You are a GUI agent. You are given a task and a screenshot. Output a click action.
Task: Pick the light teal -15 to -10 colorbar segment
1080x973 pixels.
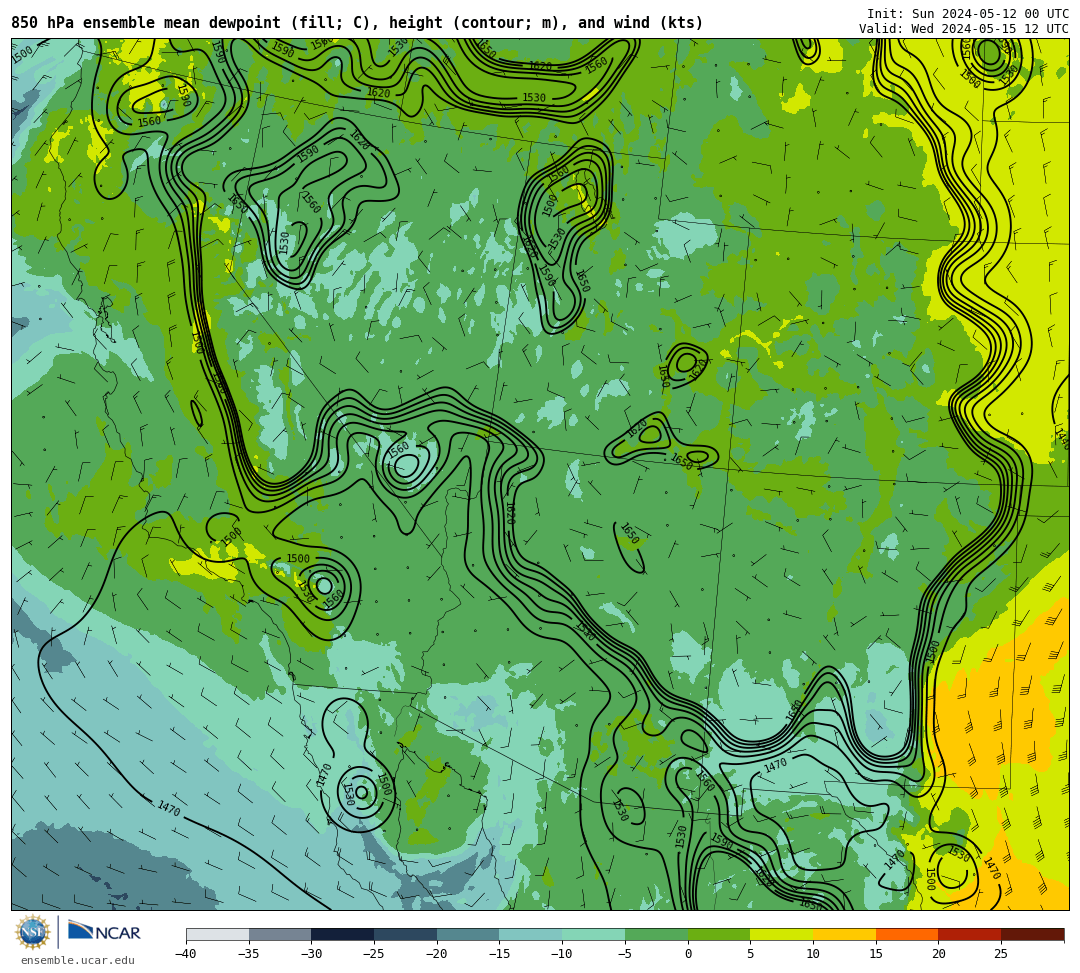(x=531, y=934)
